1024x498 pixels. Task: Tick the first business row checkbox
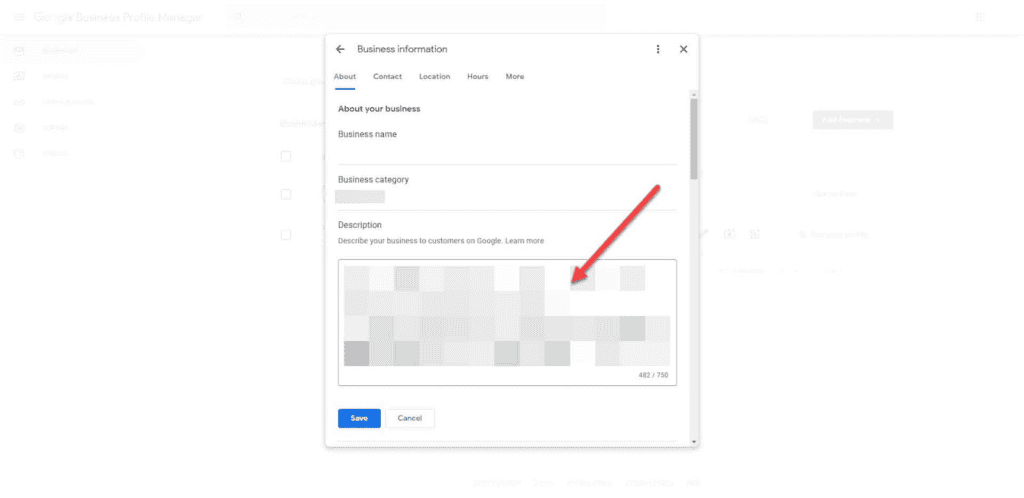point(286,156)
